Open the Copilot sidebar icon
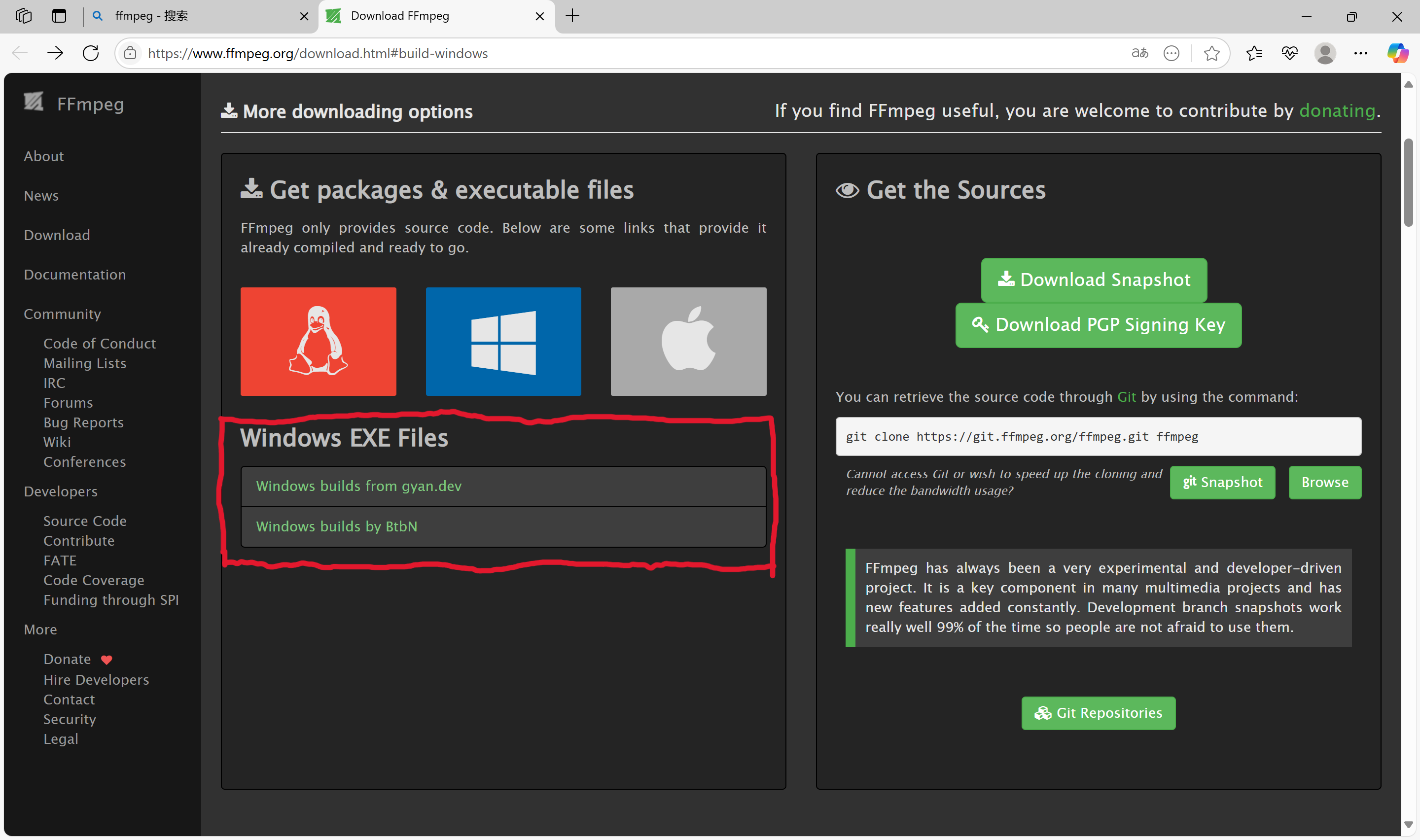1420x840 pixels. click(x=1397, y=53)
